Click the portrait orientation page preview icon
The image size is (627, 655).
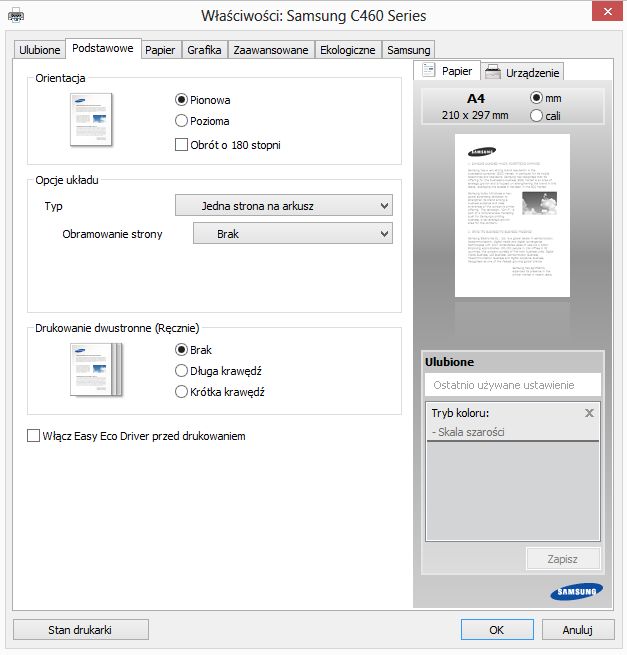click(91, 120)
